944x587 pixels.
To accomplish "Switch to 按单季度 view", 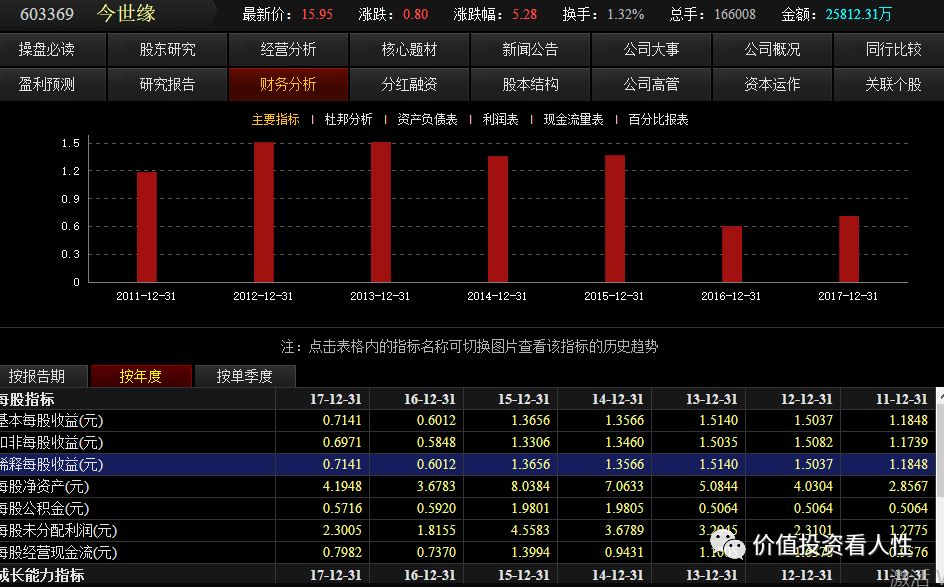I will click(245, 376).
